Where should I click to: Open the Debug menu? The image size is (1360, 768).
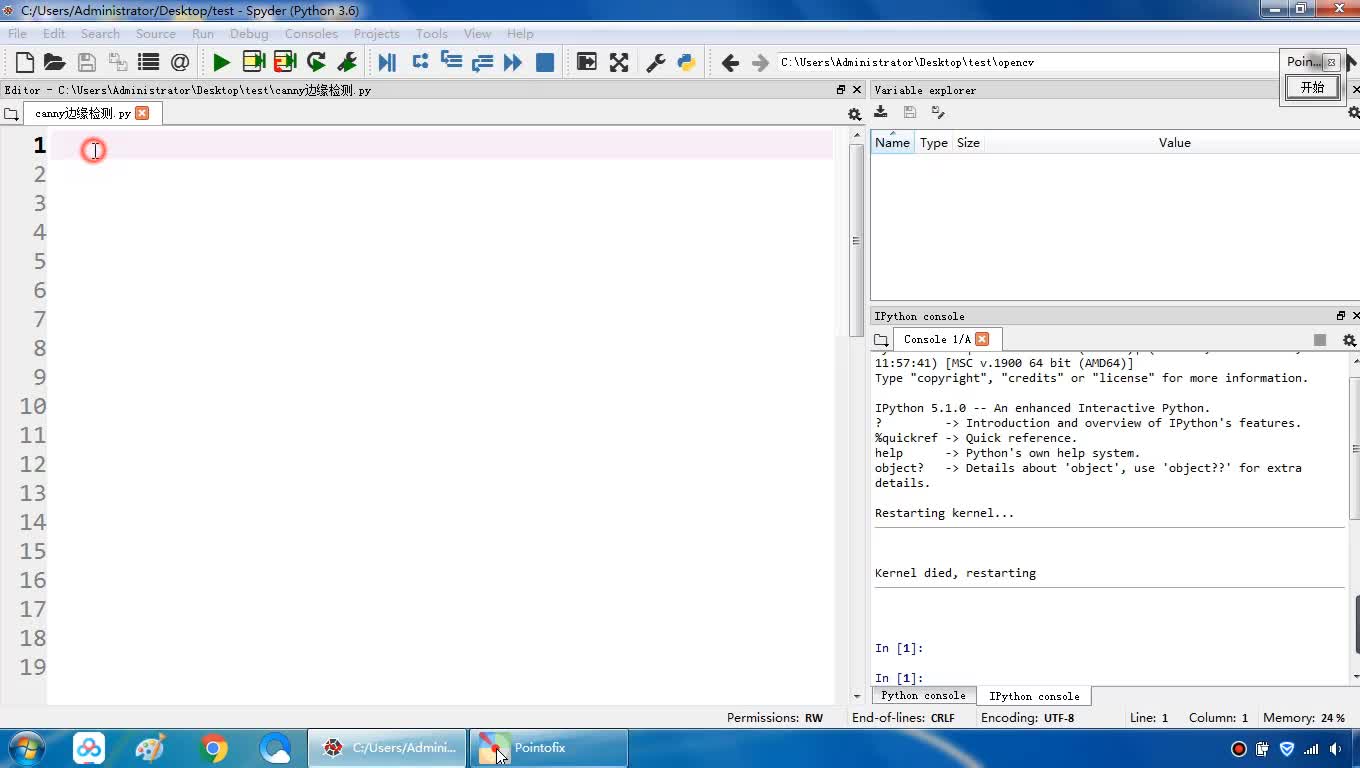coord(249,33)
